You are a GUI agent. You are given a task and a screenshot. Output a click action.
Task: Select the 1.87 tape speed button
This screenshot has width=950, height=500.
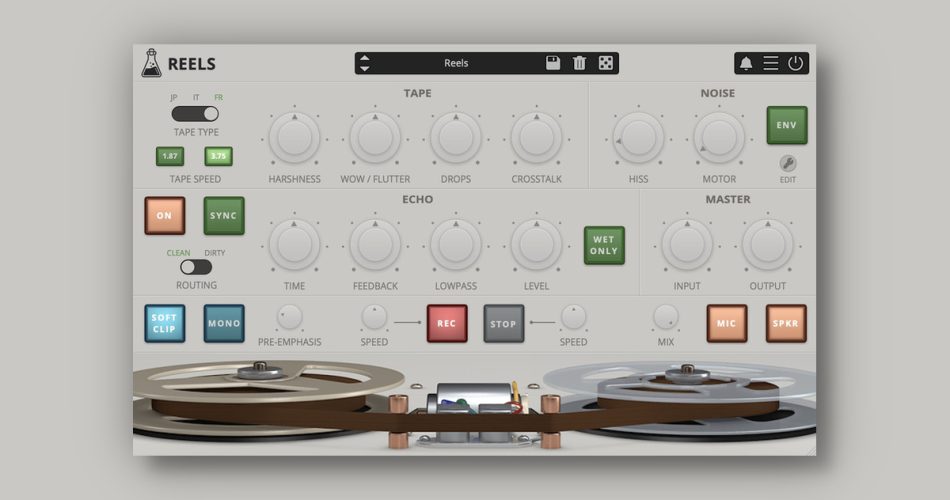170,156
